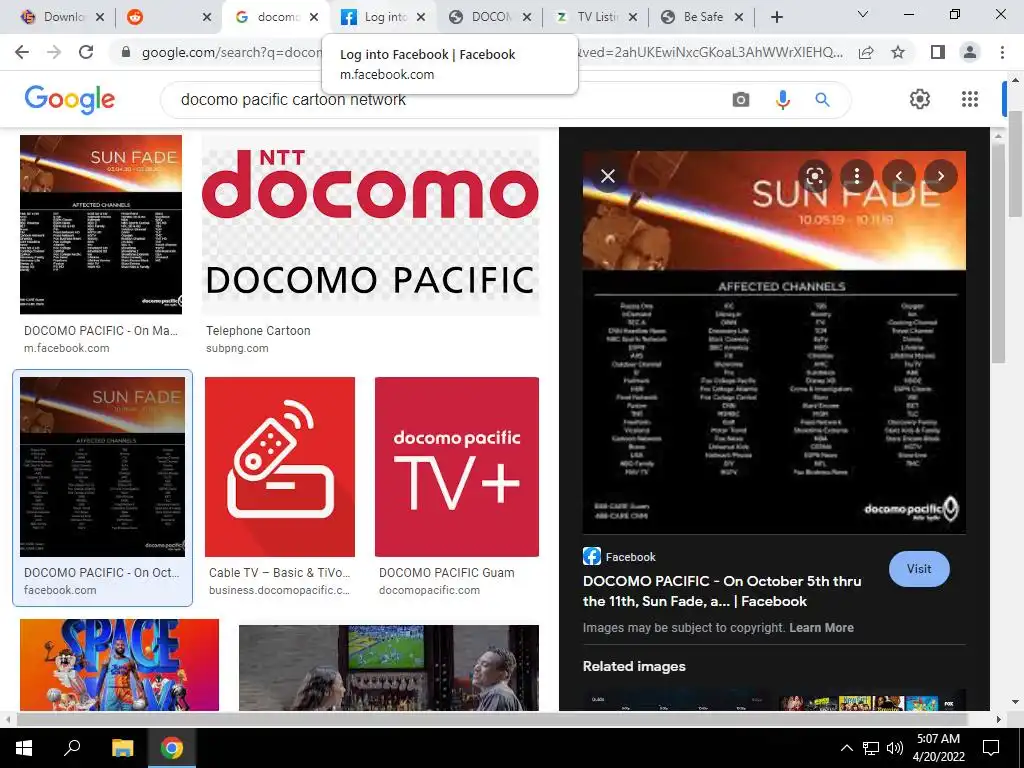Click the Chrome icon in the taskbar

pos(172,748)
